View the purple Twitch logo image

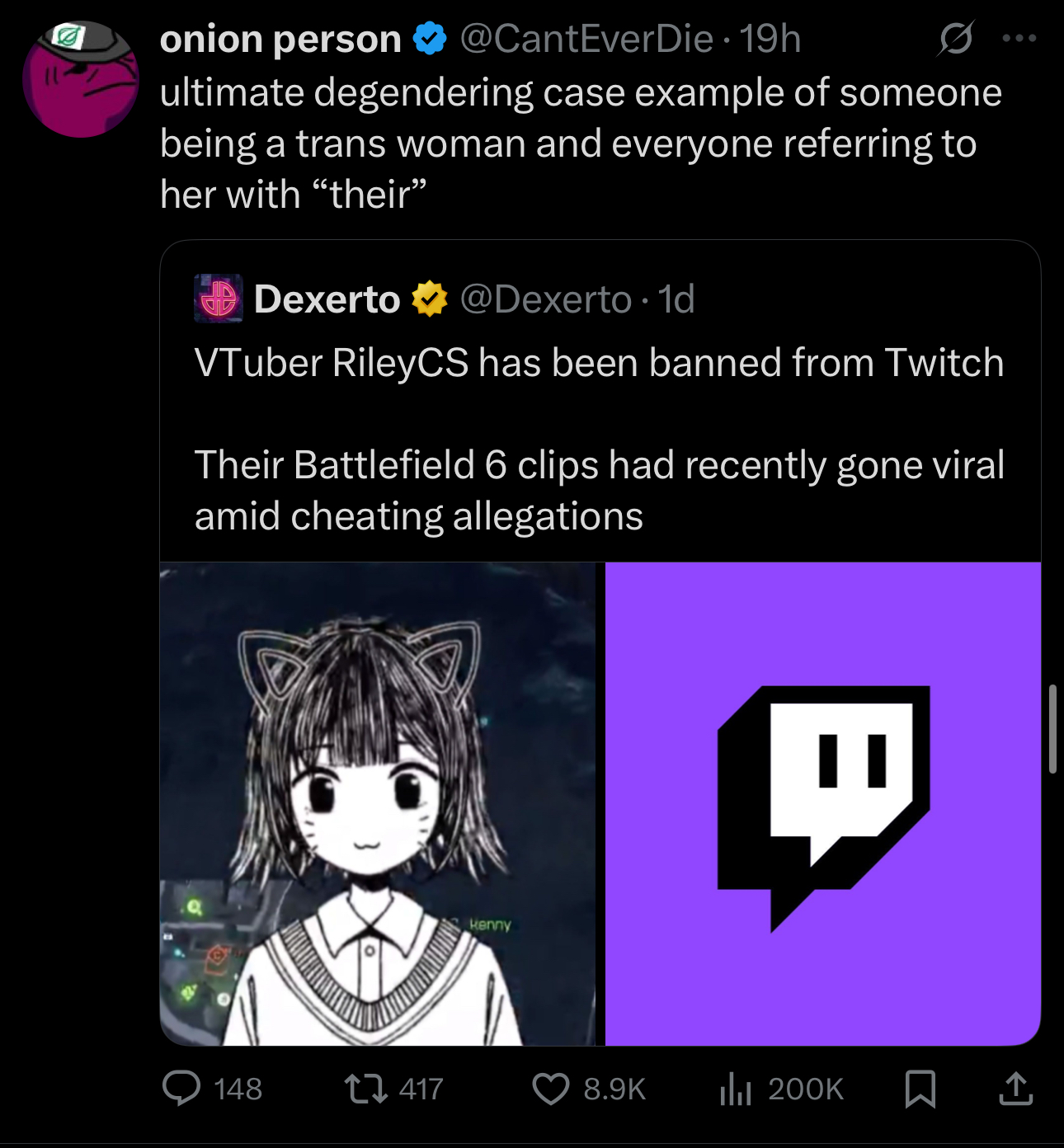click(823, 804)
